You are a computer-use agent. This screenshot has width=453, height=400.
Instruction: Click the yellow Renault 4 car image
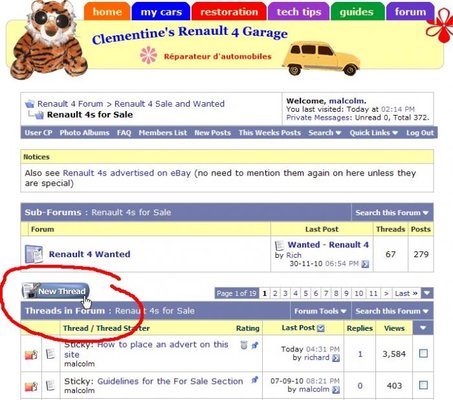tap(321, 58)
